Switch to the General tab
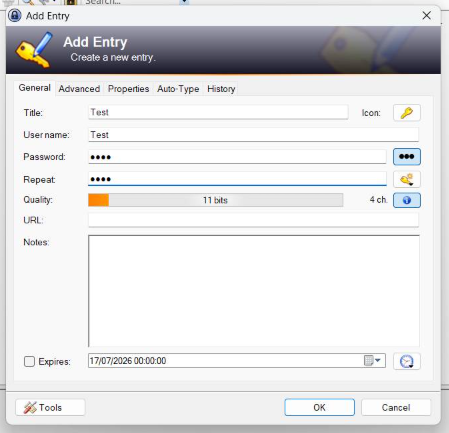The width and height of the screenshot is (449, 433). pos(35,88)
